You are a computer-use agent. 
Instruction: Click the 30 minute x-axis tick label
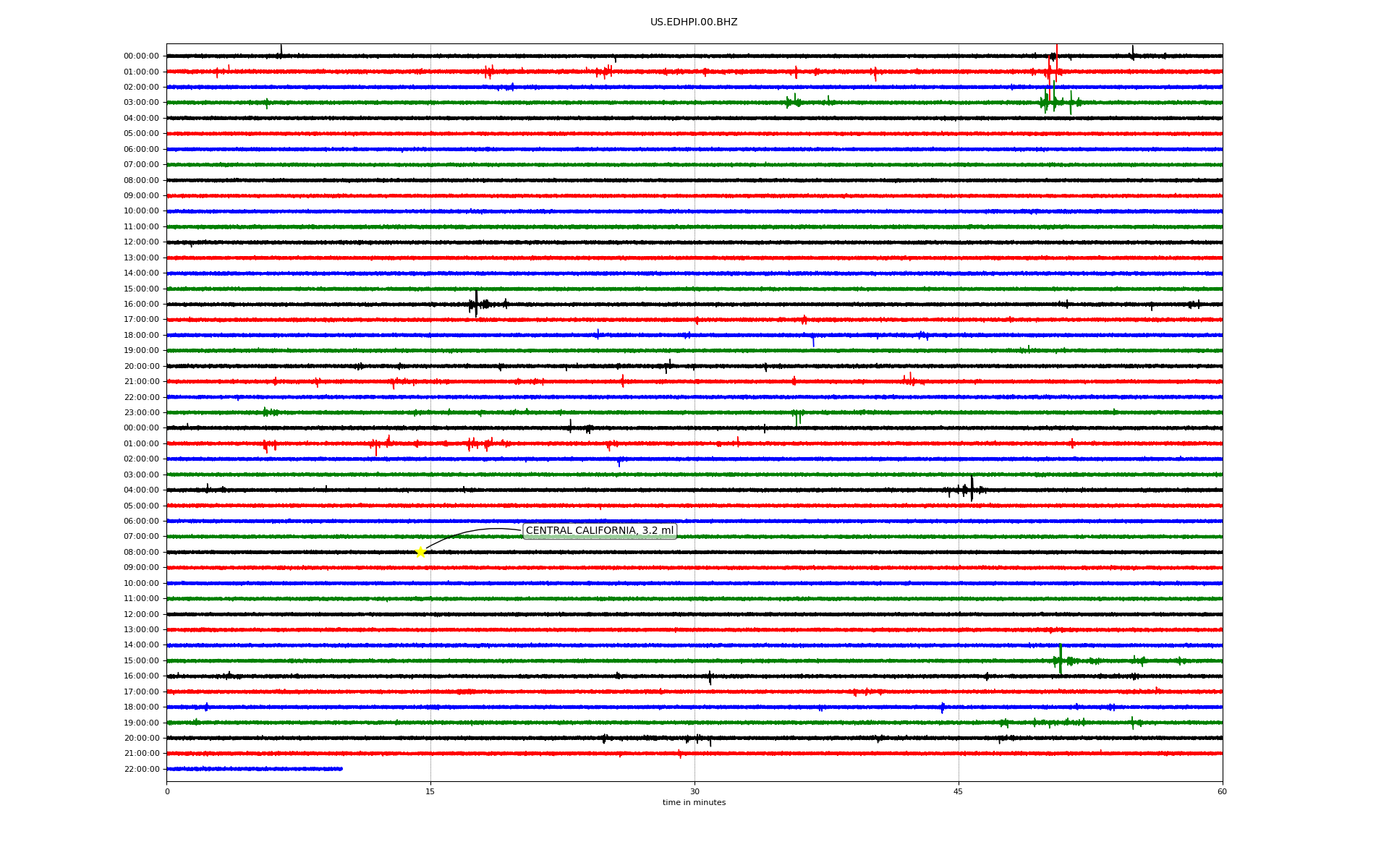click(694, 791)
